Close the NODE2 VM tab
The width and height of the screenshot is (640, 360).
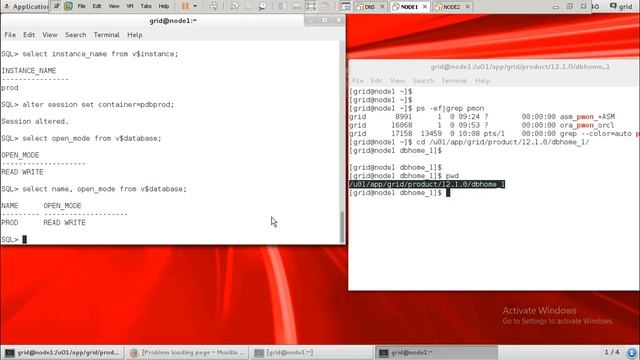(468, 7)
